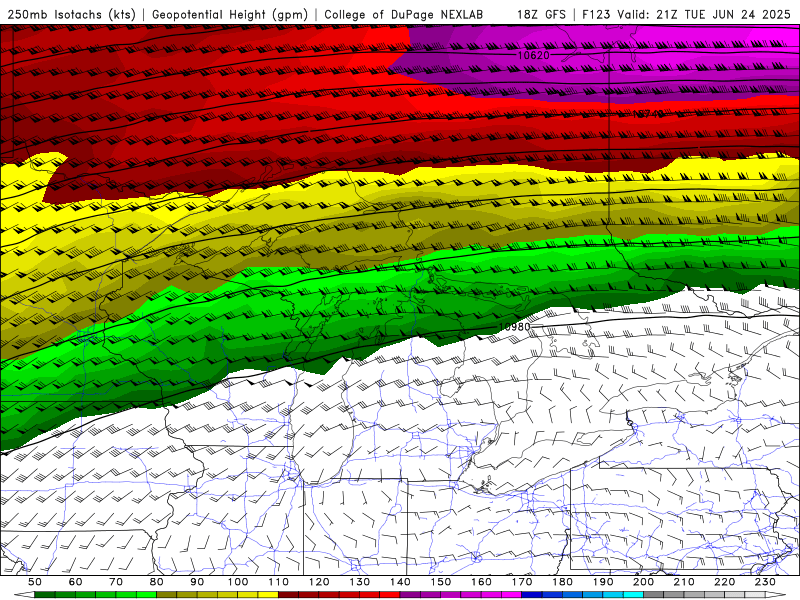Click the 90 knot colorbar label
Image resolution: width=800 pixels, height=600 pixels.
tap(197, 582)
